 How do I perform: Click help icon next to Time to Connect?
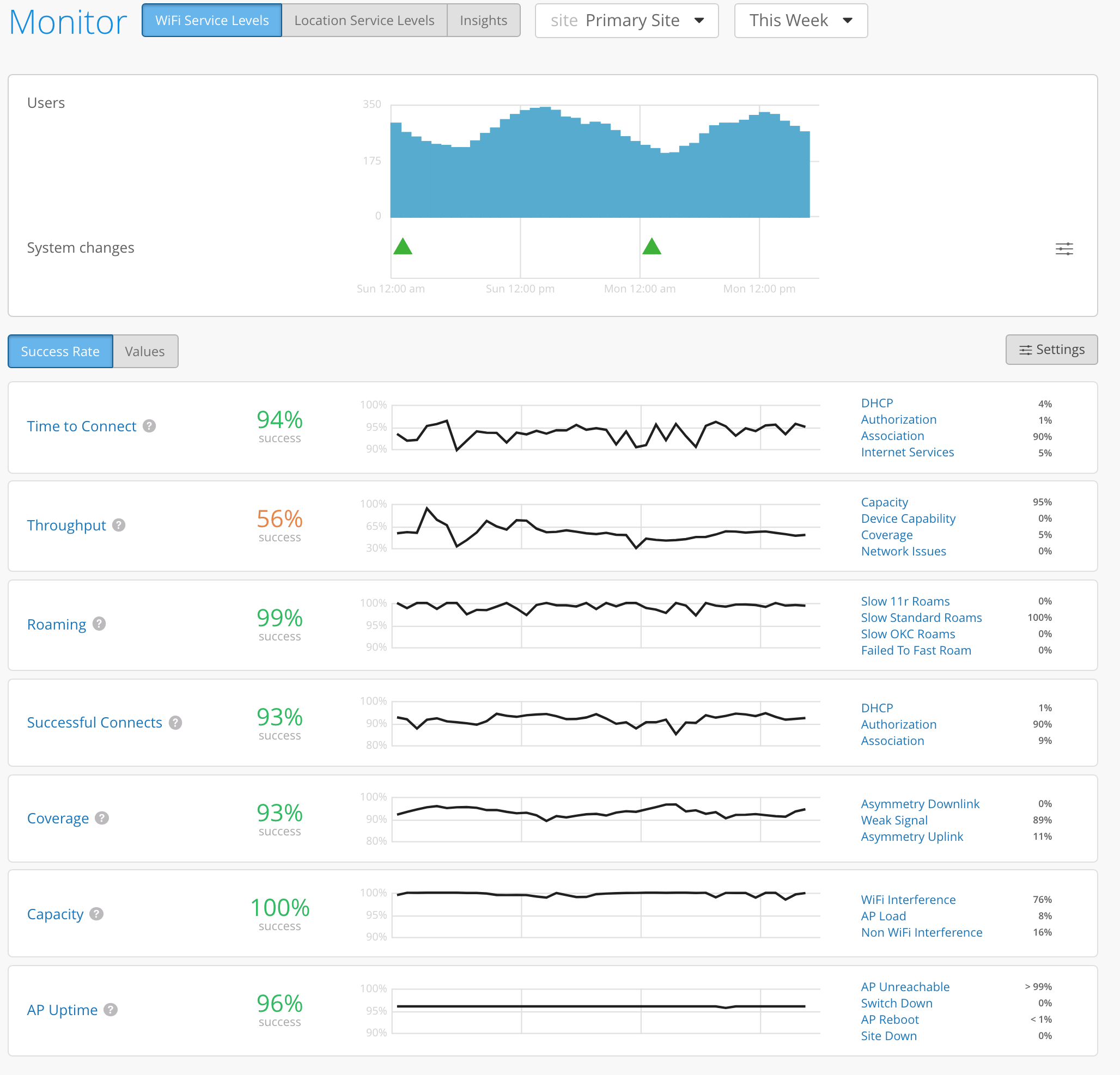pyautogui.click(x=149, y=426)
